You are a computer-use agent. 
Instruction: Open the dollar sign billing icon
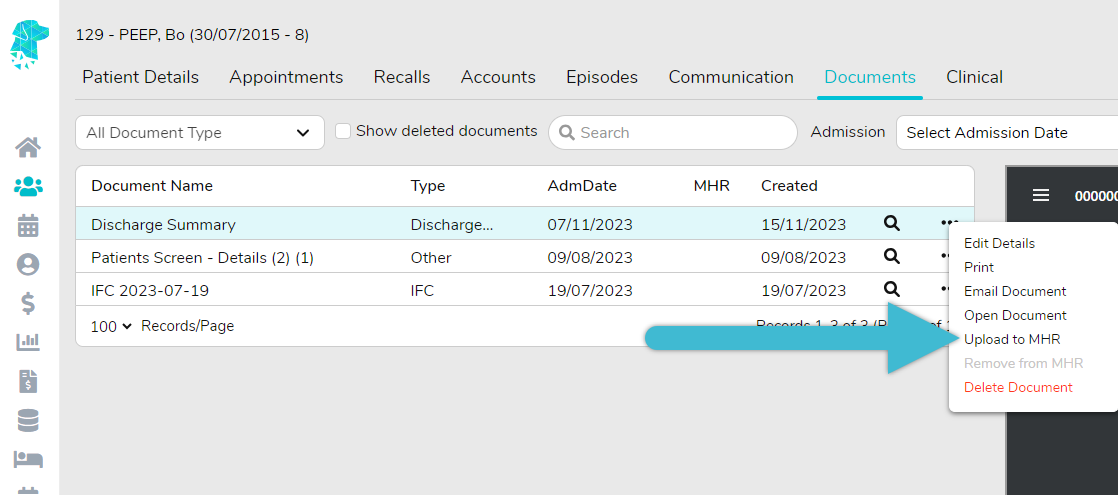pos(28,303)
